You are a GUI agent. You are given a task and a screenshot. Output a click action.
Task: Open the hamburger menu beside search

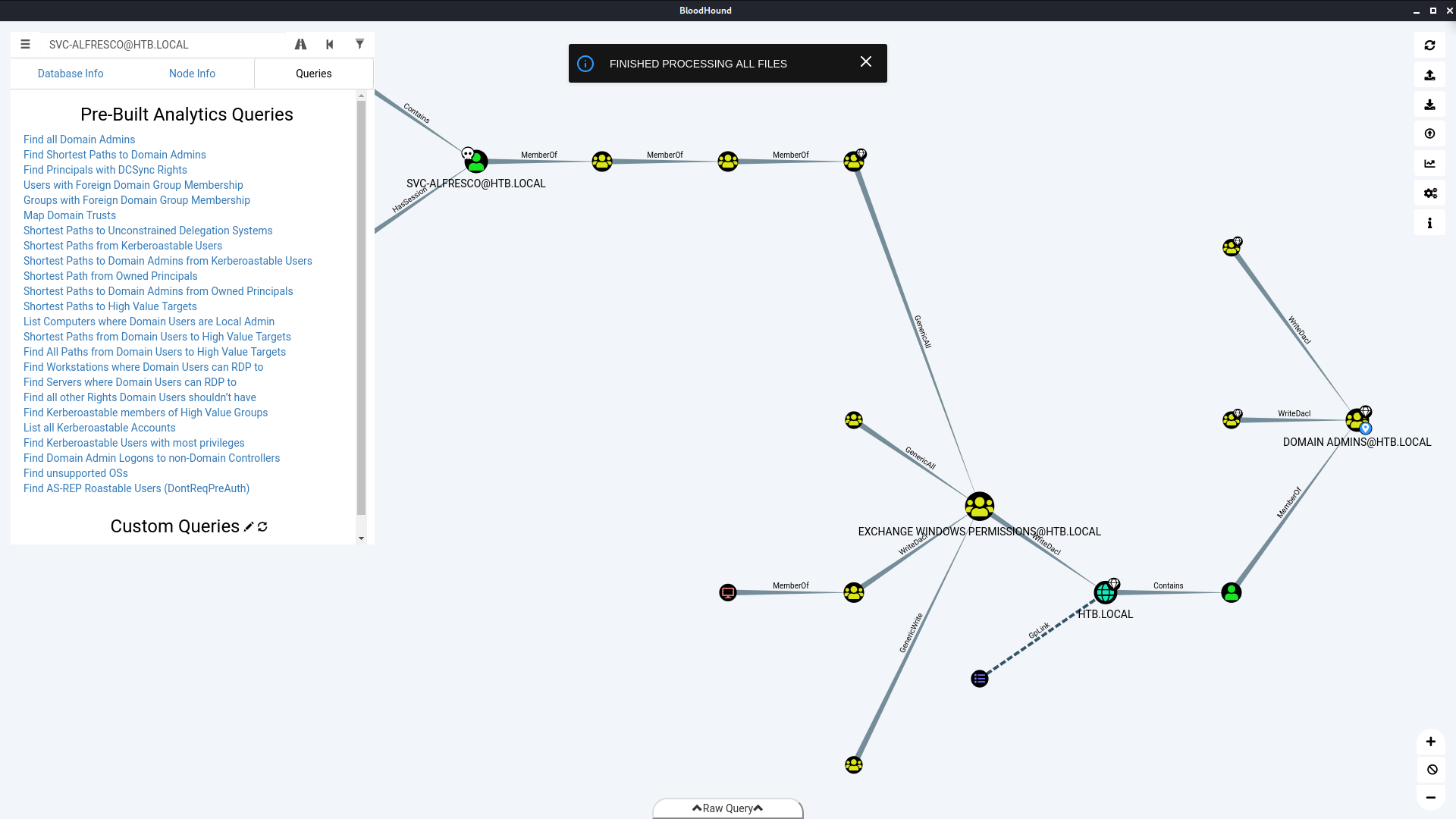25,45
